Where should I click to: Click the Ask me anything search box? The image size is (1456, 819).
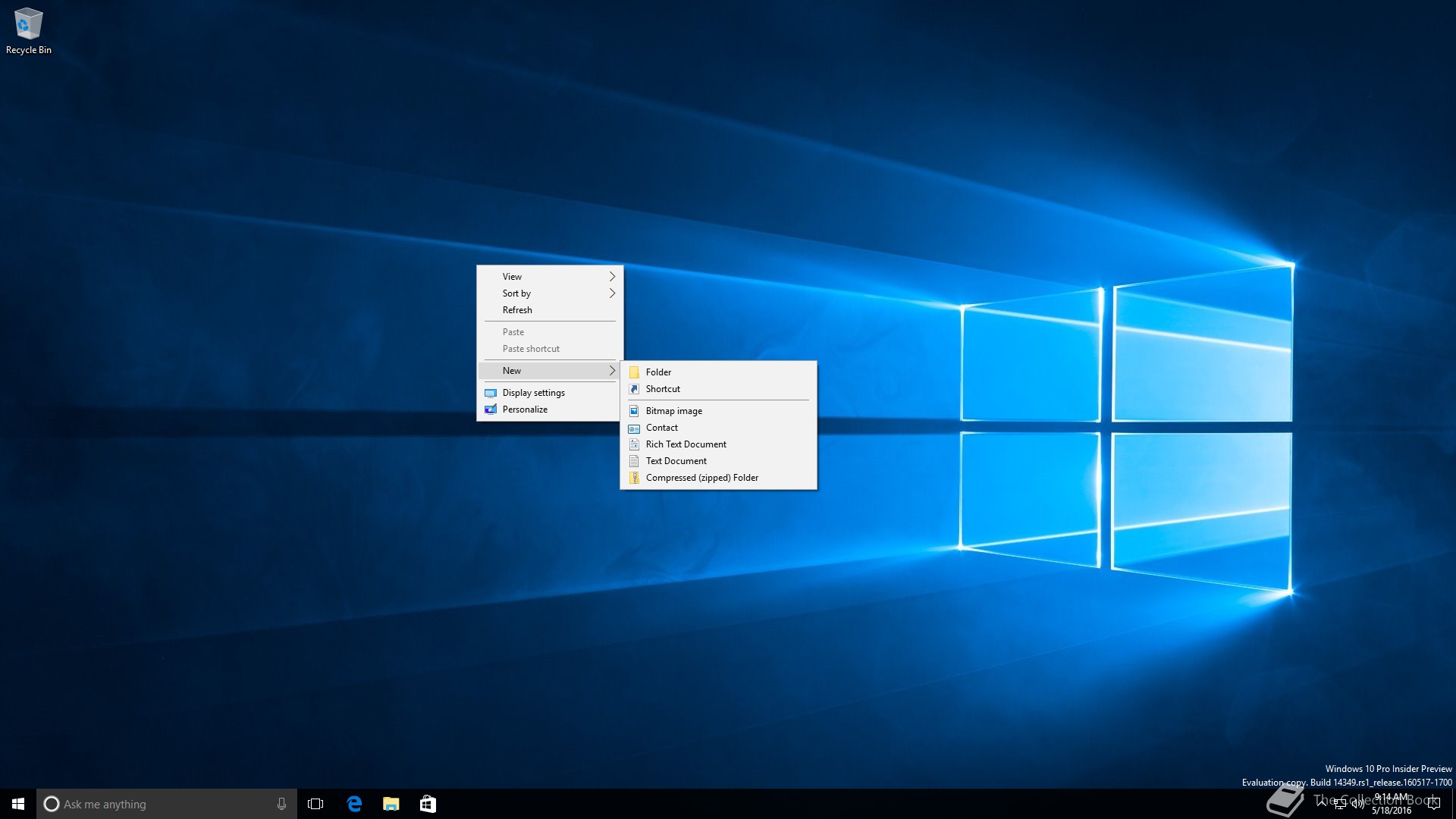(168, 804)
